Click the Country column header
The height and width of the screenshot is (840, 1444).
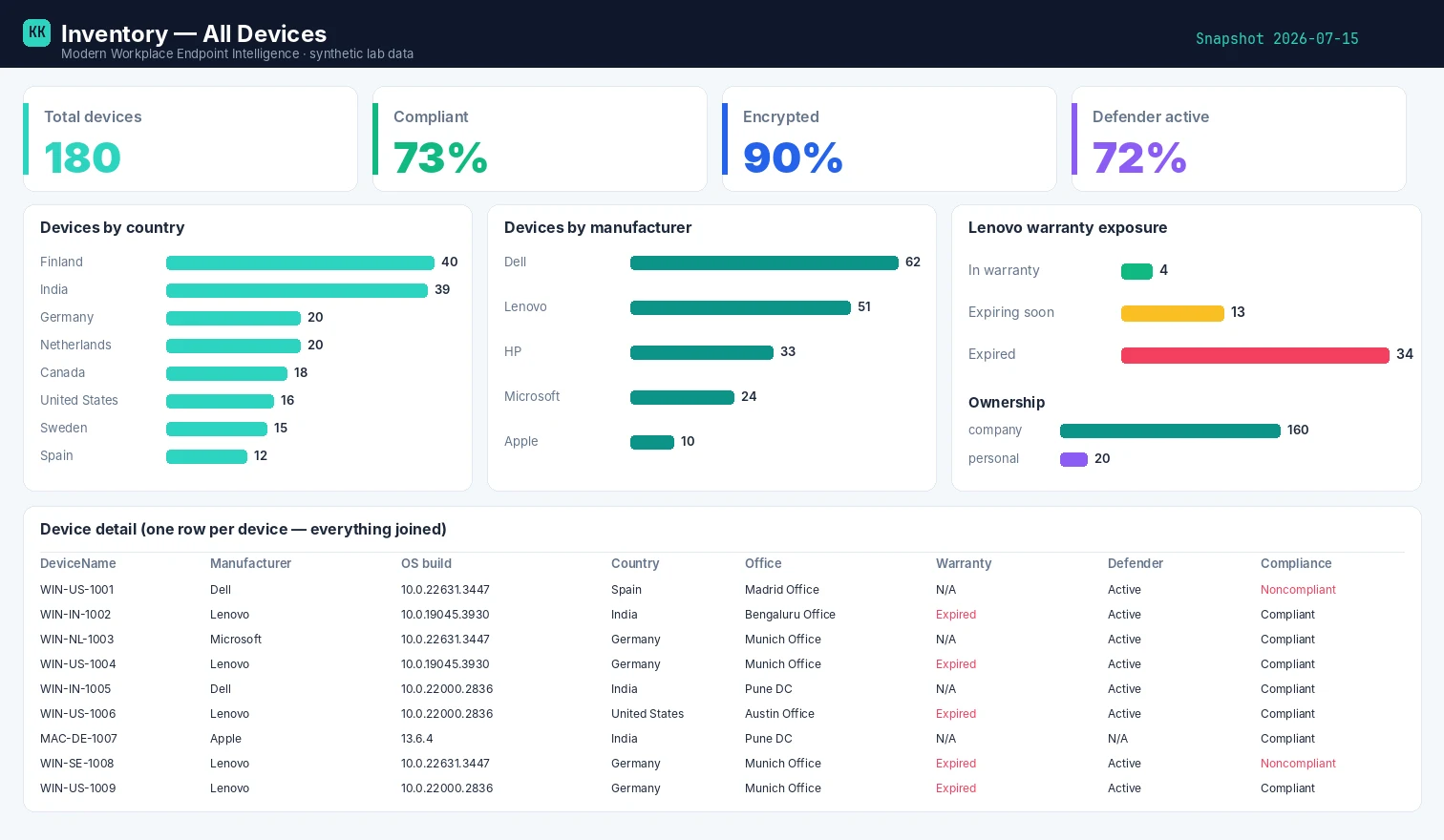click(635, 564)
